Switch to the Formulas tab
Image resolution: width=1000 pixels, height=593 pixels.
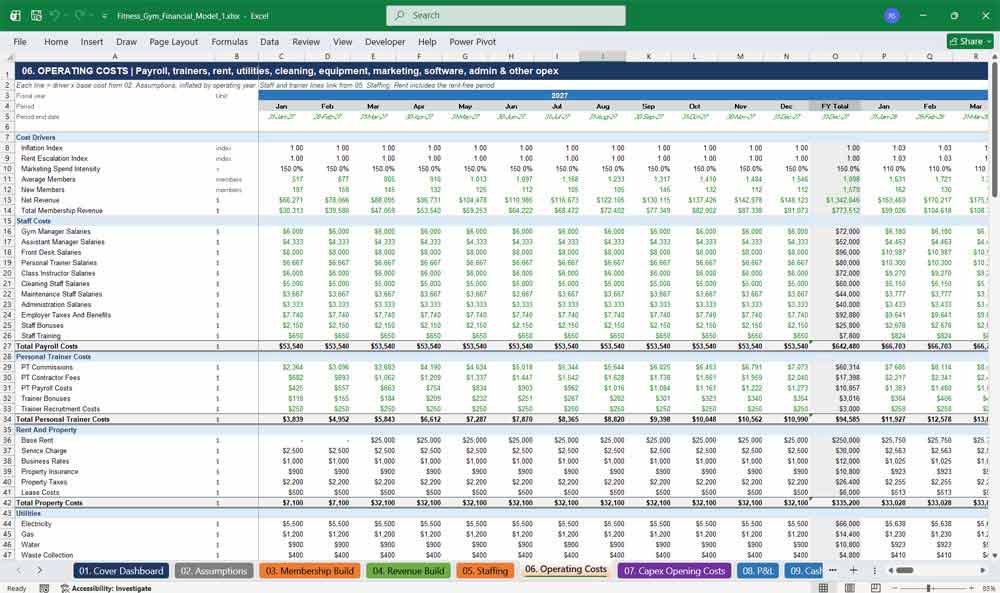click(230, 41)
